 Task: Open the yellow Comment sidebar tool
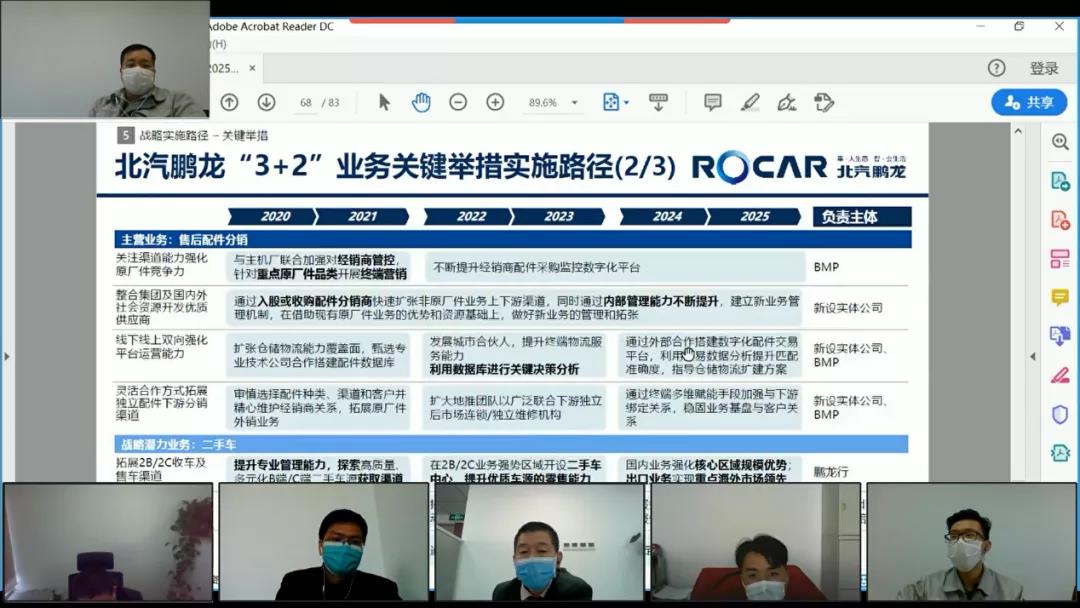click(1060, 297)
